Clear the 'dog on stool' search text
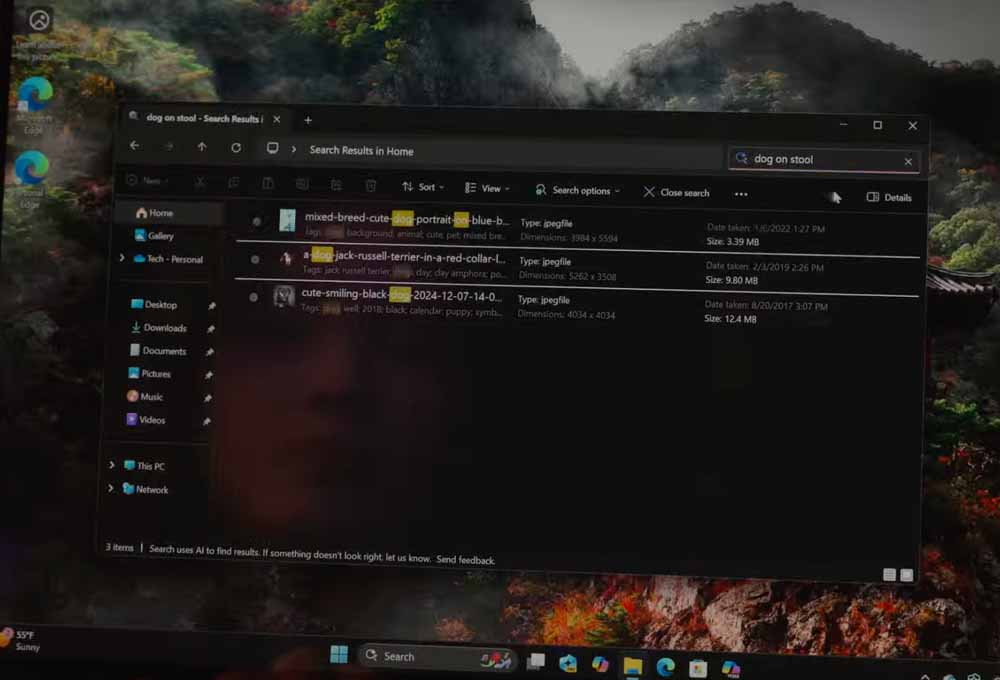 coord(908,161)
